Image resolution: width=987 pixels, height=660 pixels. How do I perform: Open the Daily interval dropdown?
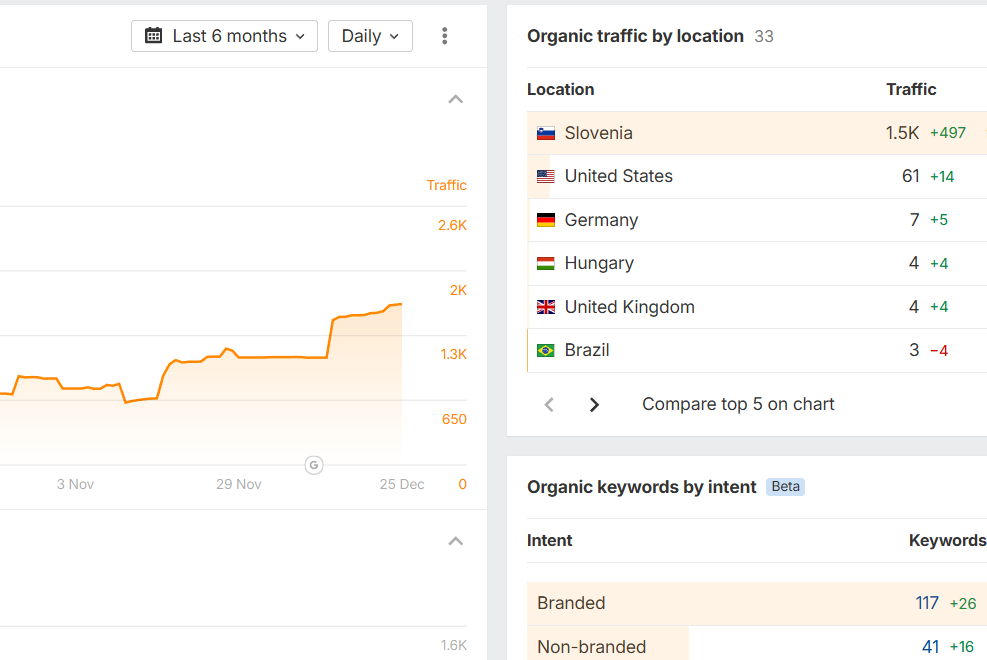(x=370, y=36)
